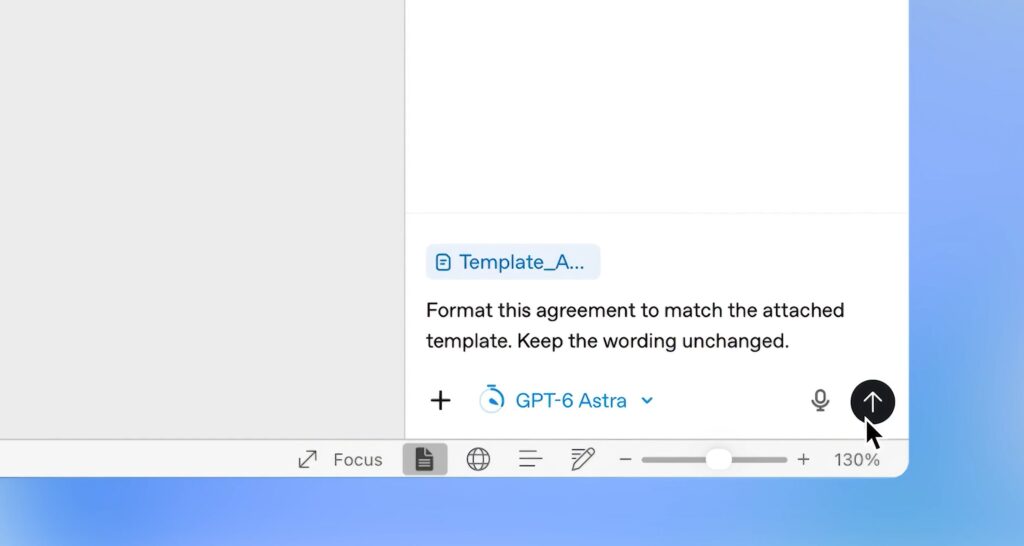Expand the chevron next to GPT-6 Astra

pos(647,400)
